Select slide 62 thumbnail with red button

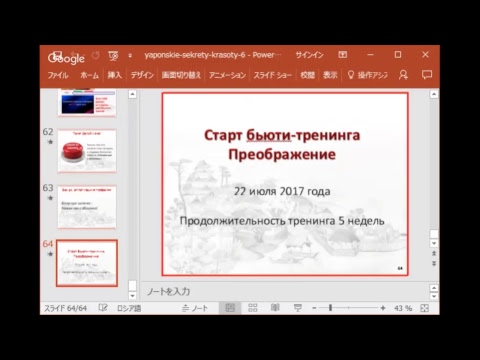pos(87,151)
